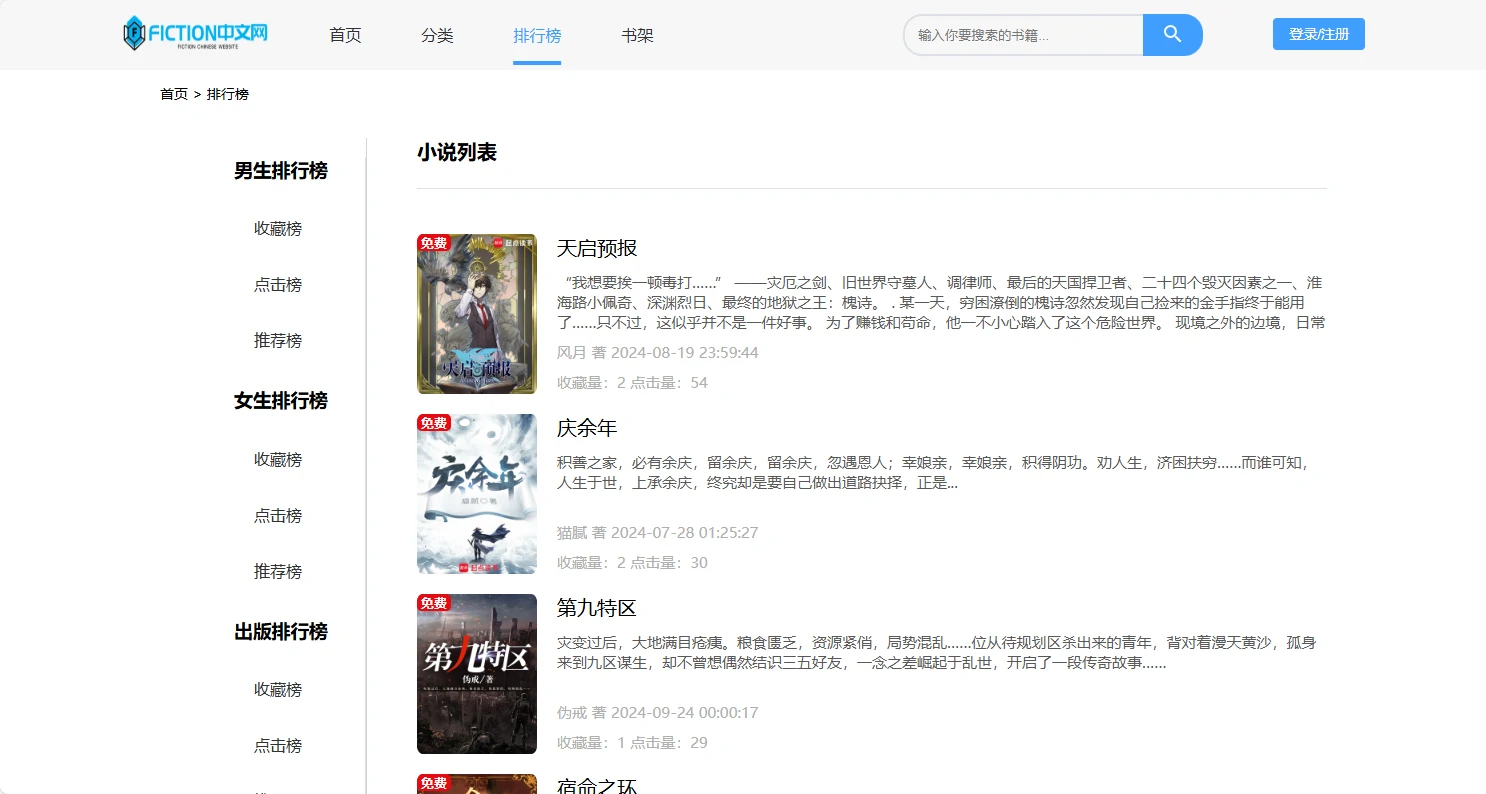Focus the book search input field

(x=1023, y=35)
